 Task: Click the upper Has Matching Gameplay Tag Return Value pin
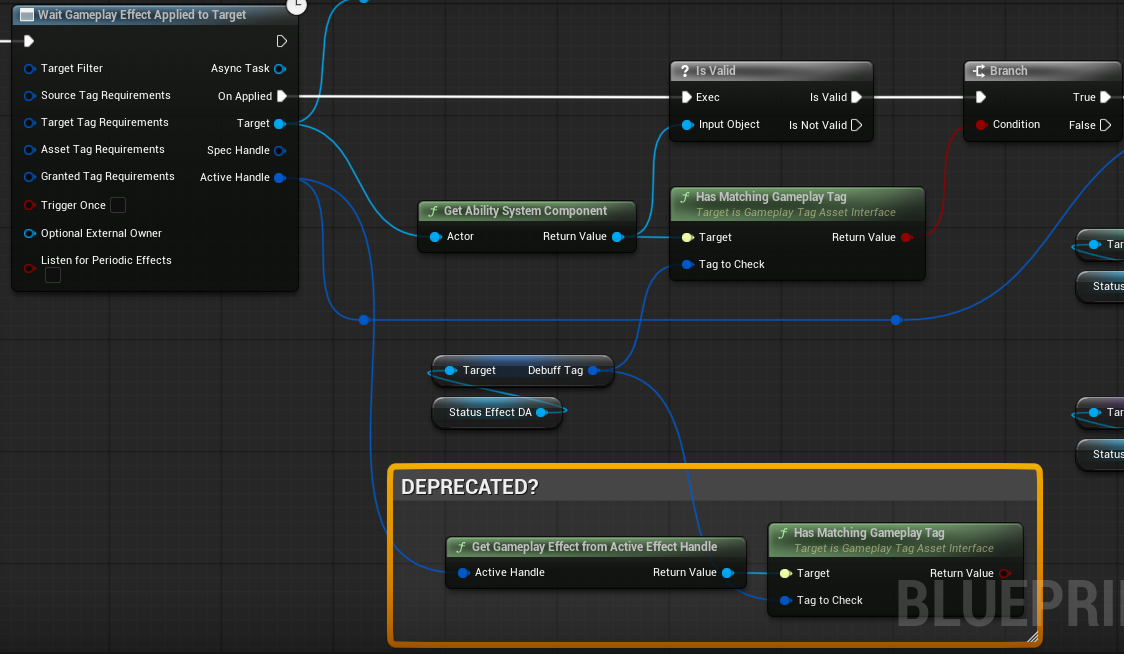pyautogui.click(x=907, y=237)
